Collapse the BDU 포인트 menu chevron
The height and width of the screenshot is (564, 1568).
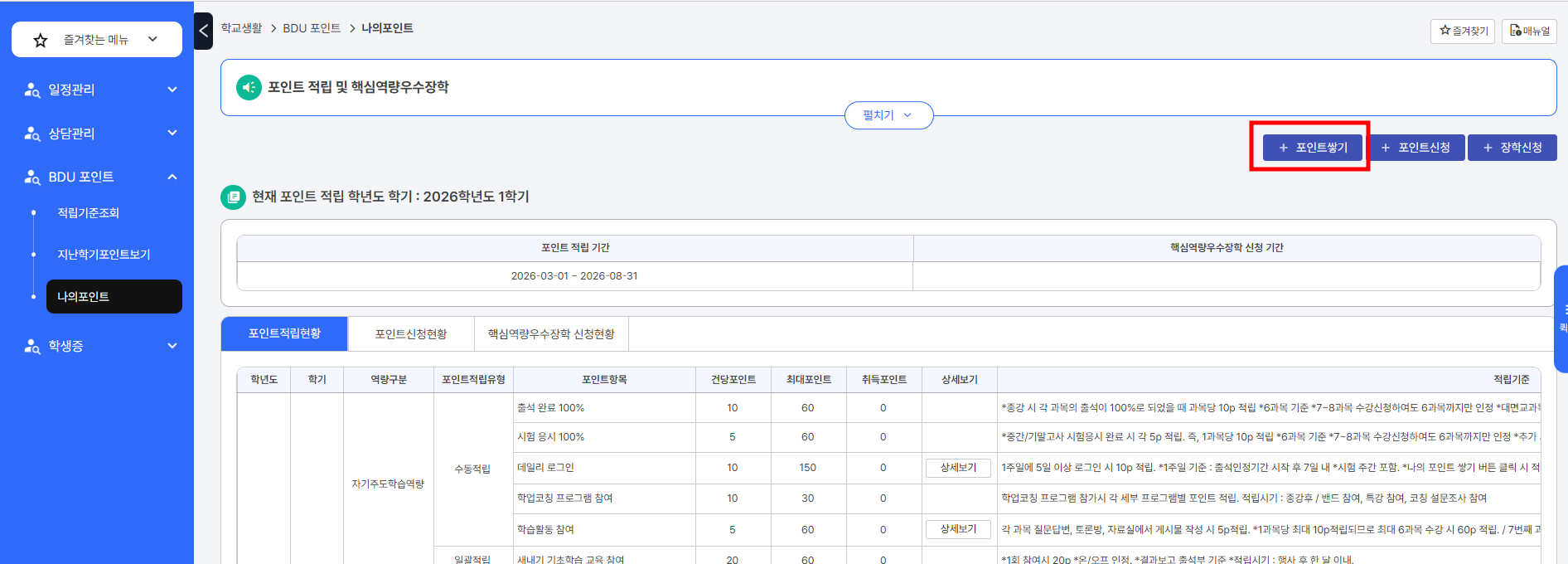172,177
